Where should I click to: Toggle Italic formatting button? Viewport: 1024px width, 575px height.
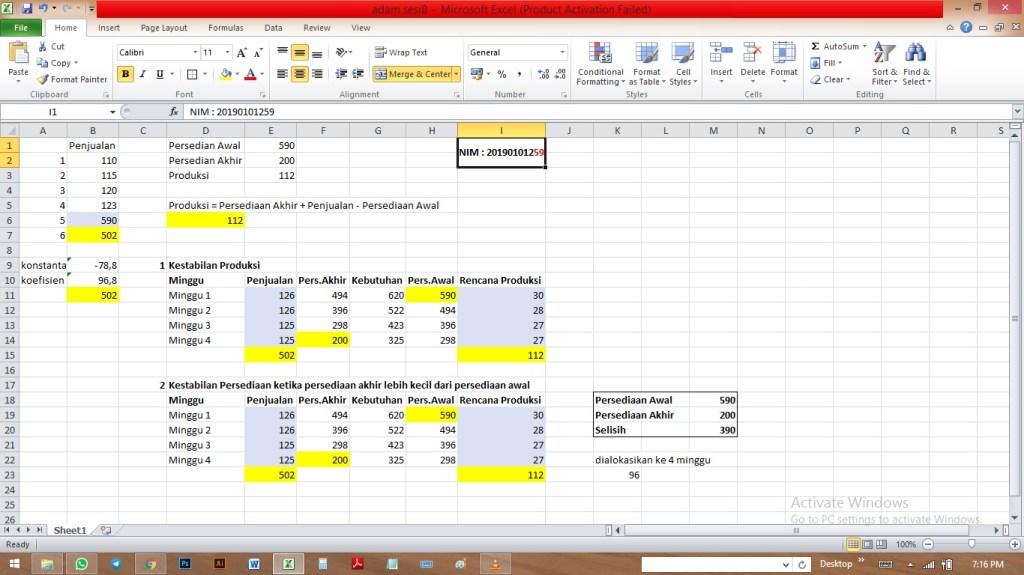tap(143, 74)
